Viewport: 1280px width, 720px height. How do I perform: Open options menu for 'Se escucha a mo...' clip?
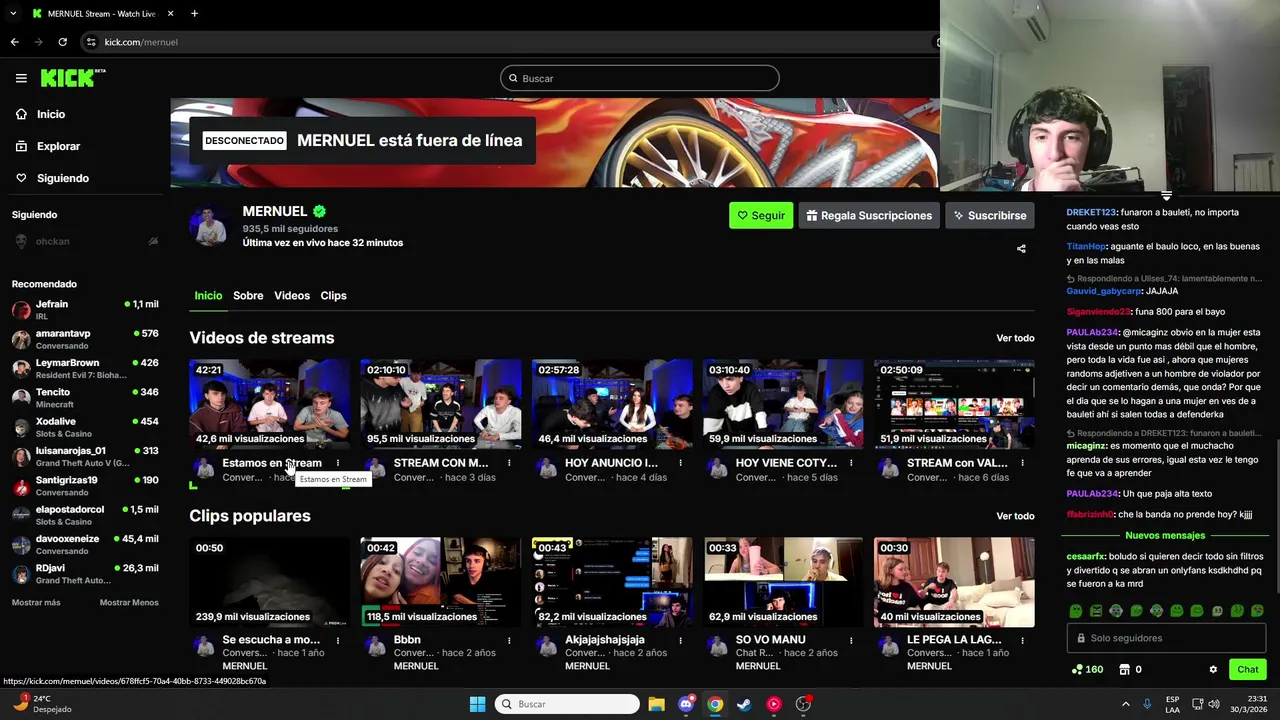pos(338,640)
